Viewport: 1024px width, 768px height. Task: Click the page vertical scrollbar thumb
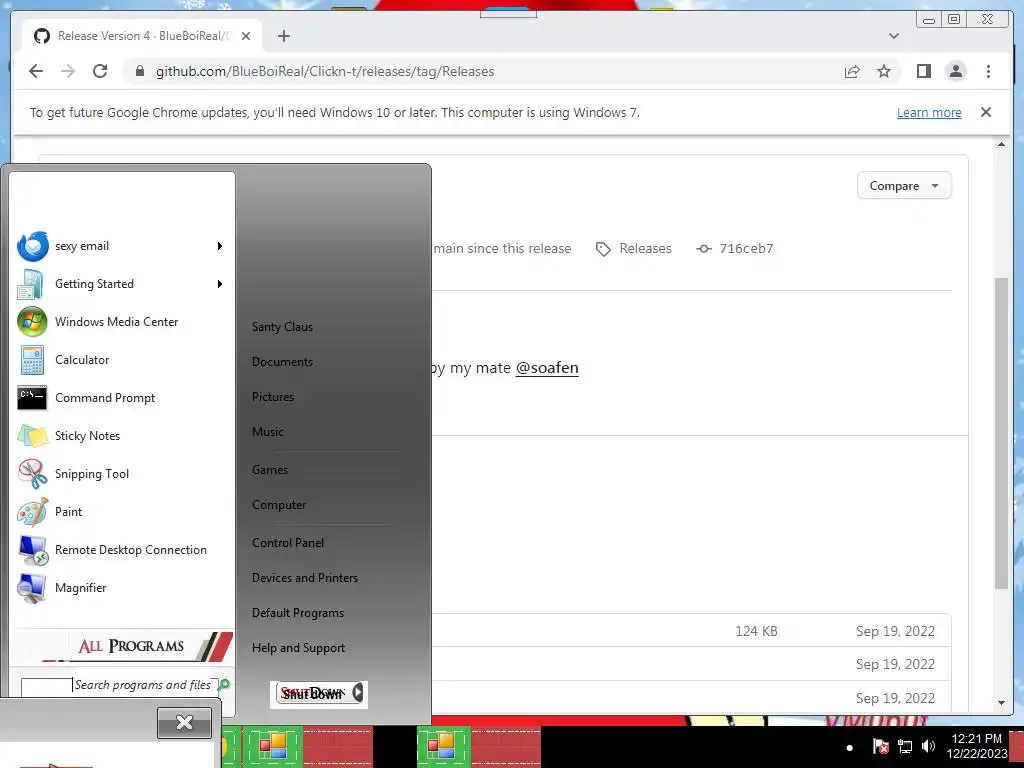(1001, 434)
